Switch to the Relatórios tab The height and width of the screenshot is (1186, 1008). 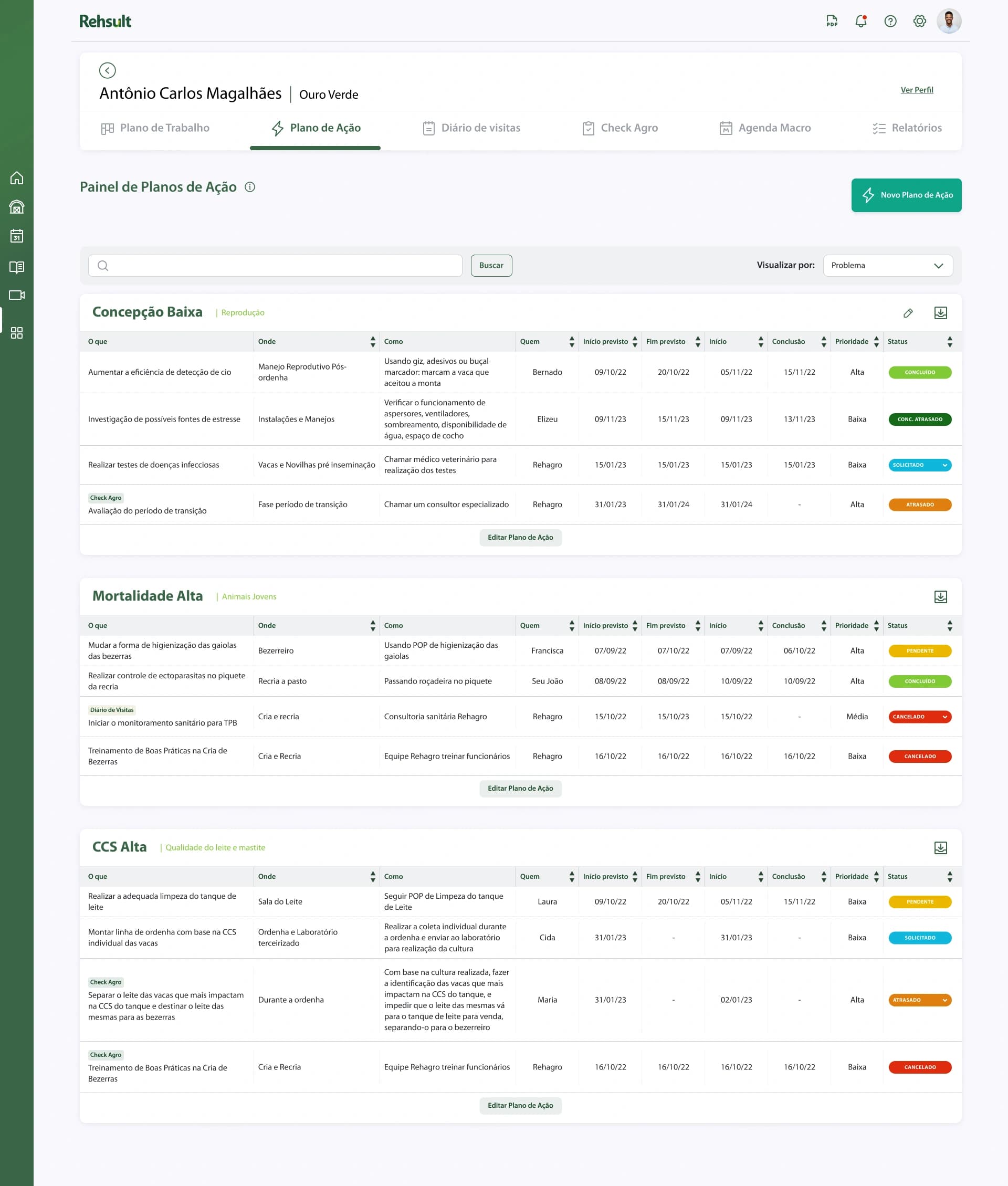click(907, 128)
